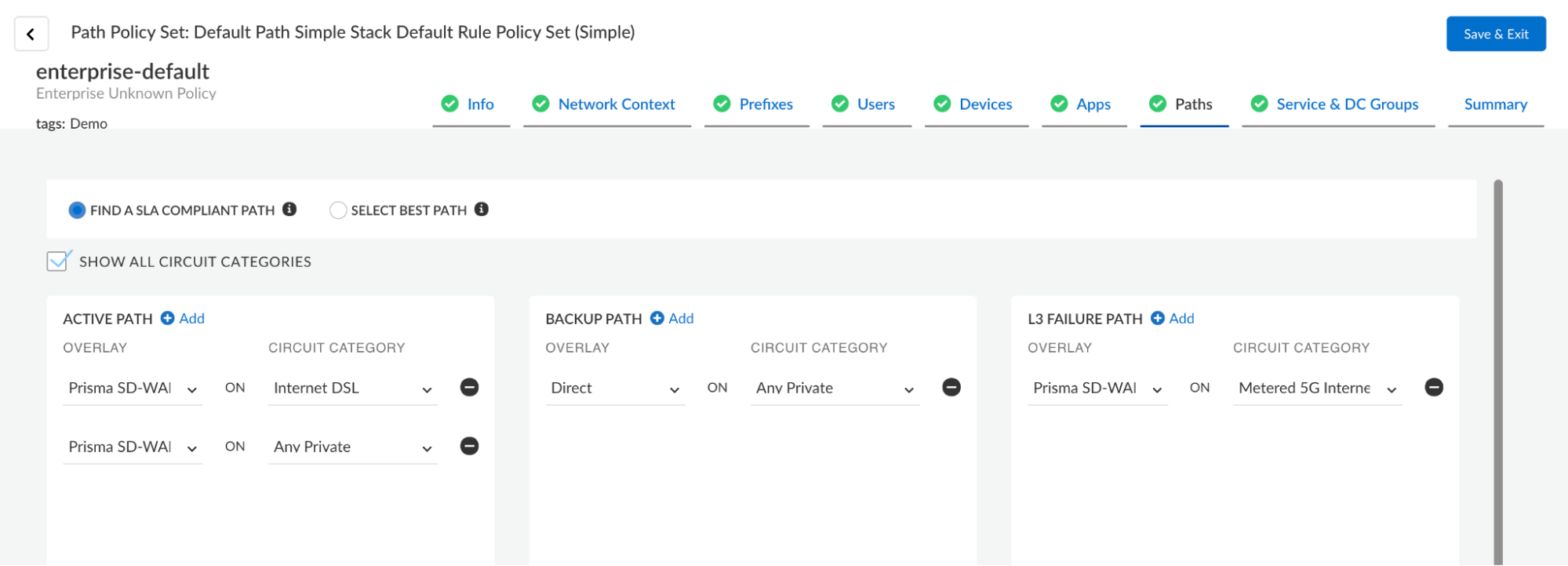This screenshot has height=566, width=1568.
Task: Uncheck Show All Circuit Categories
Action: [x=58, y=261]
